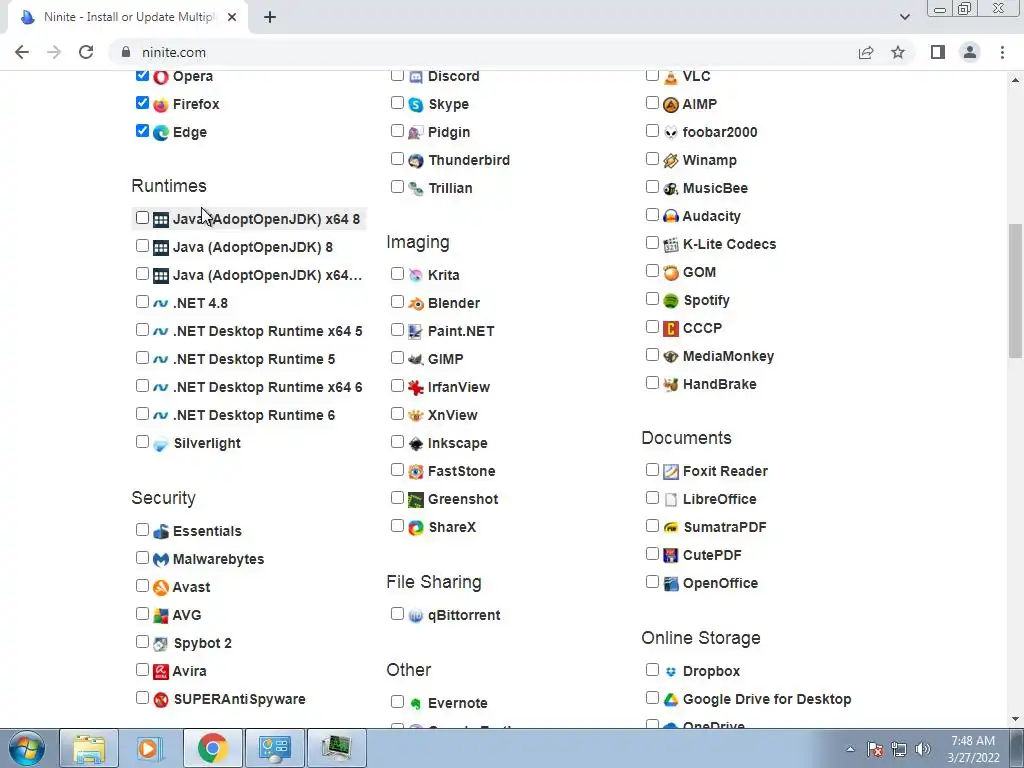1024x768 pixels.
Task: Enable the Silverlight checkbox
Action: pos(142,441)
